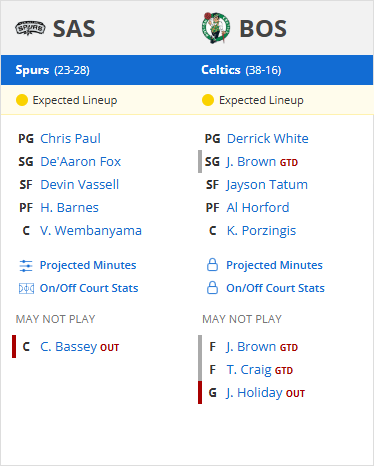Click the yellow Expected Lineup dot for Spurs
Viewport: 374px width, 466px height.
(x=22, y=100)
